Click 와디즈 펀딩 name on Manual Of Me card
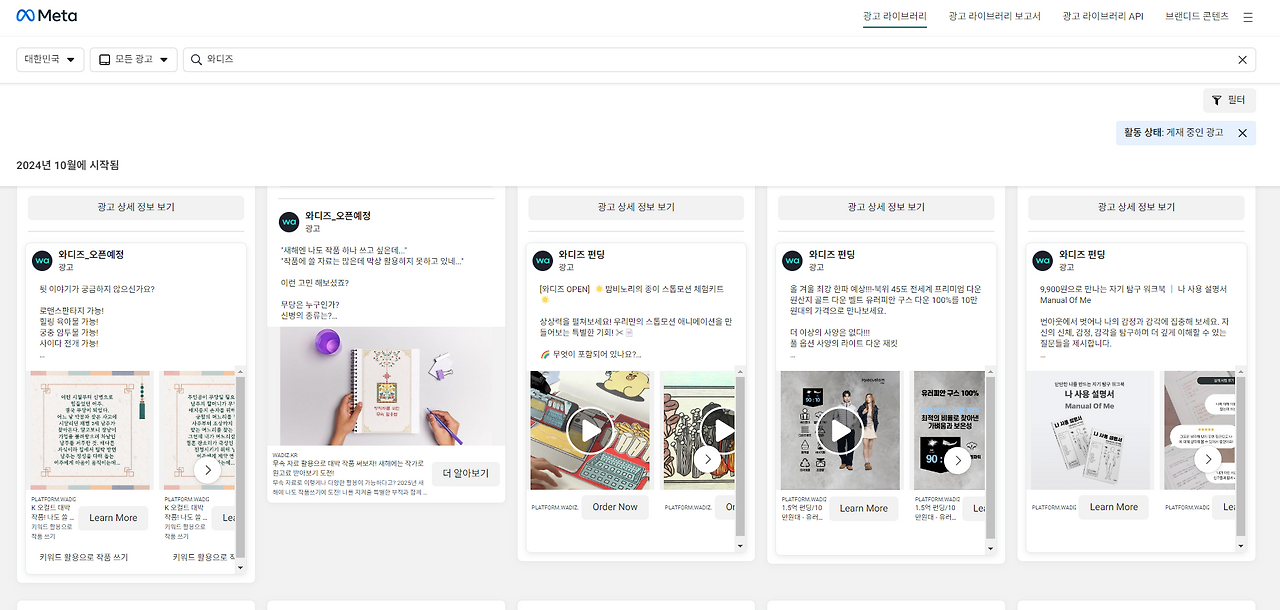This screenshot has width=1280, height=610. click(x=1082, y=255)
